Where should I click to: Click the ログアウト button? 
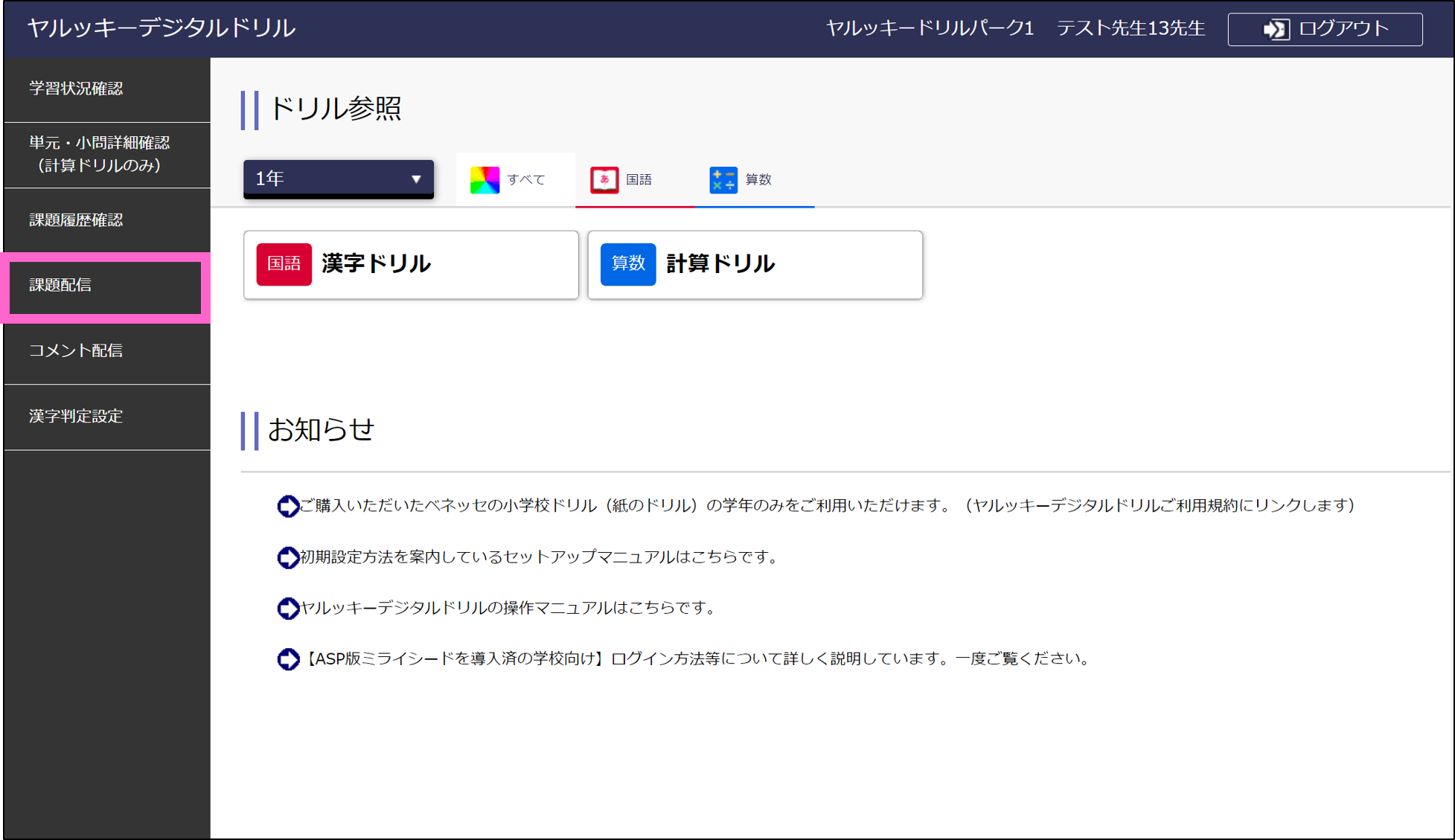point(1324,29)
